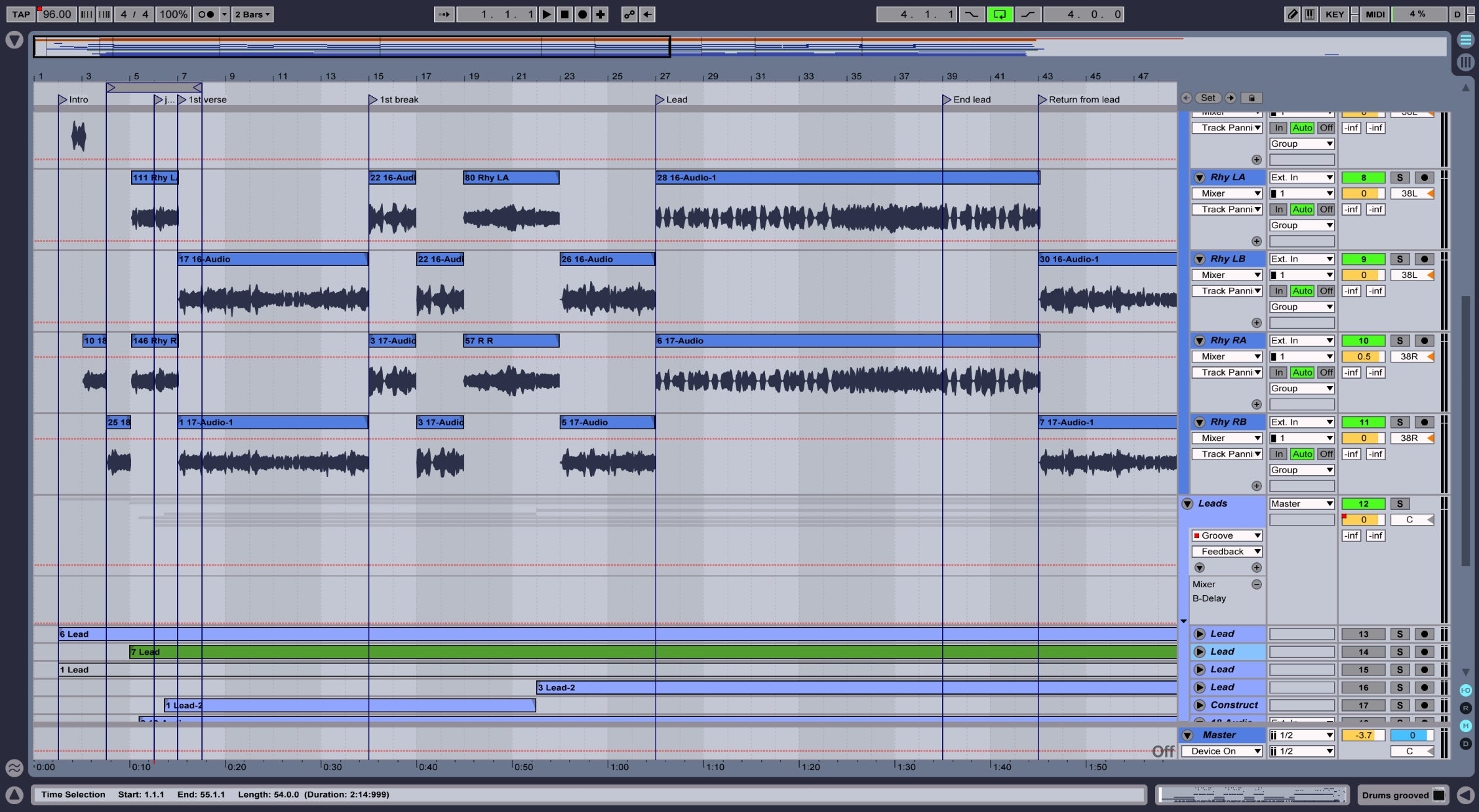Click the transport Record button
This screenshot has height=812, width=1479.
click(582, 14)
